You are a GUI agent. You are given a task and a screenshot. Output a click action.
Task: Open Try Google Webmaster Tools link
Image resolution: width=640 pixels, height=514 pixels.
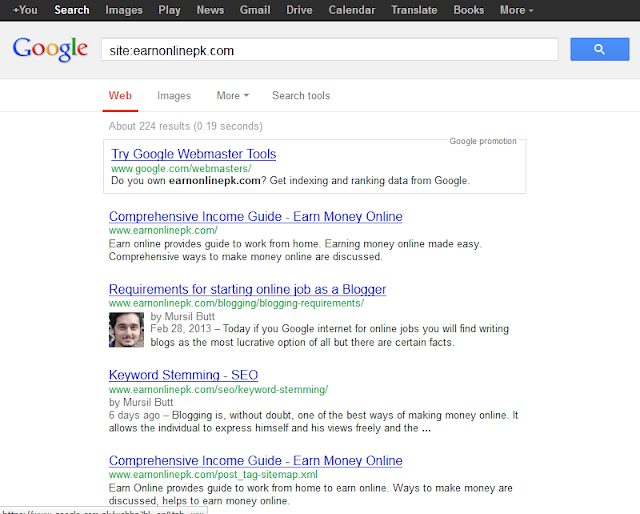pyautogui.click(x=193, y=154)
